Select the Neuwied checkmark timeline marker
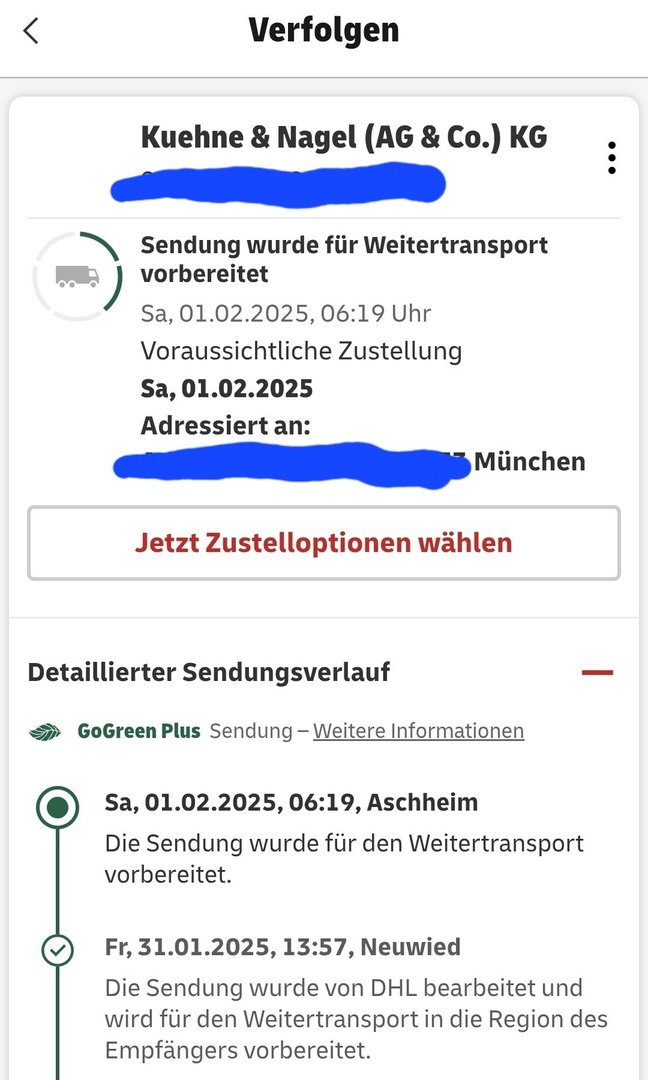648x1080 pixels. [58, 951]
